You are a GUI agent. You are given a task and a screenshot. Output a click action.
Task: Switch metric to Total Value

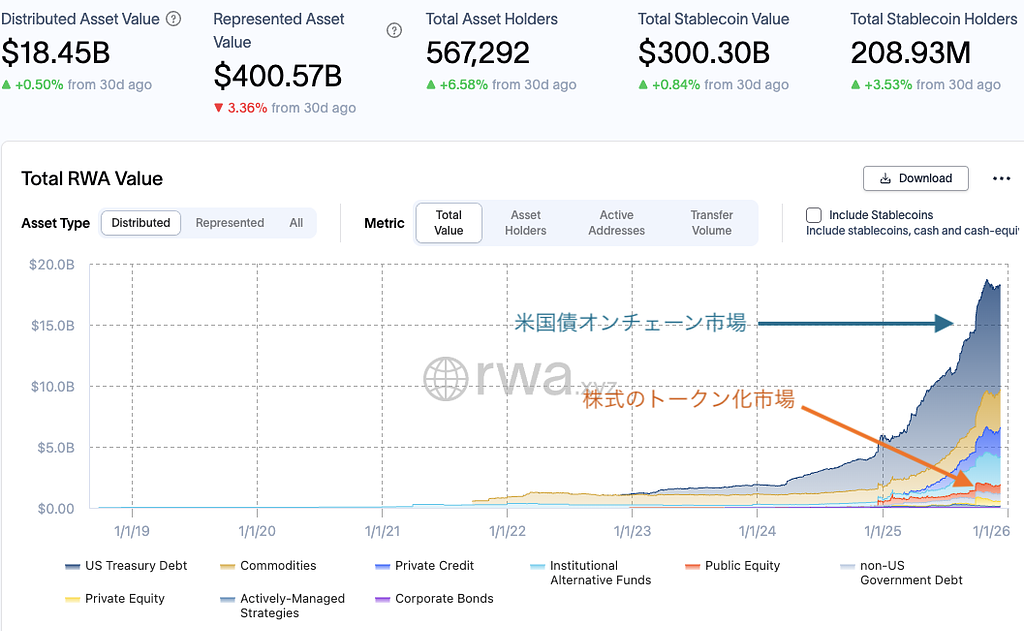(449, 223)
